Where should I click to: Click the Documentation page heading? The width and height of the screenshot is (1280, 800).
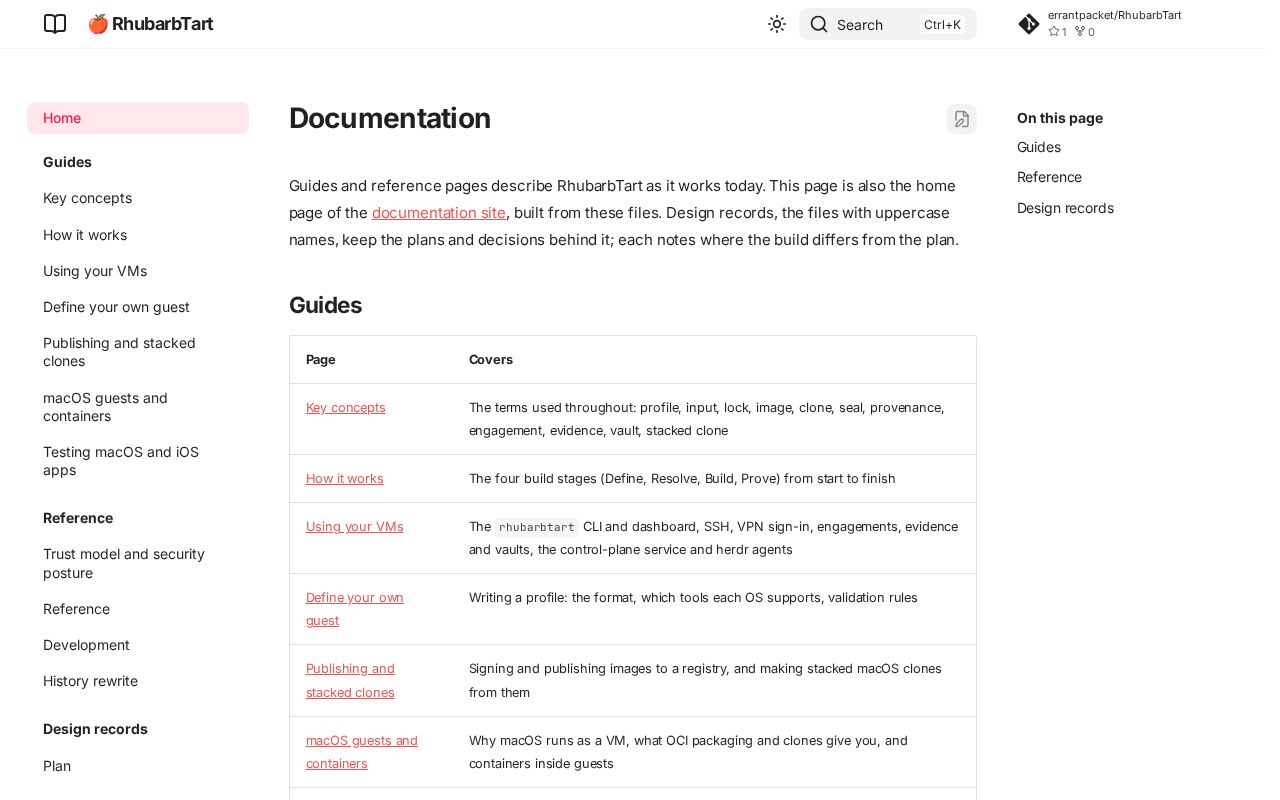[x=390, y=118]
